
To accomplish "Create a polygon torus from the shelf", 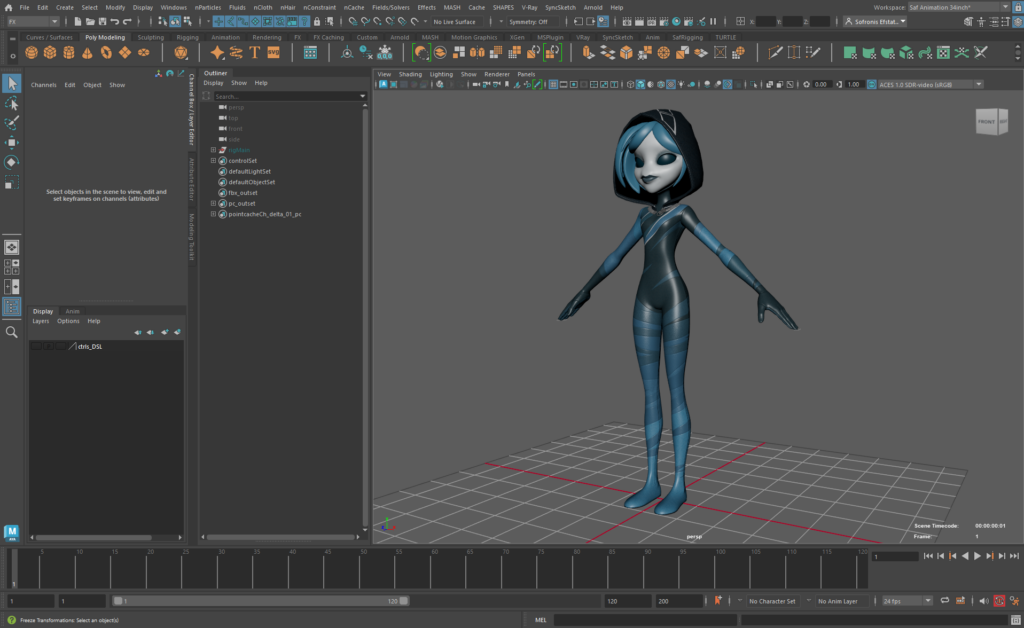I will (106, 52).
